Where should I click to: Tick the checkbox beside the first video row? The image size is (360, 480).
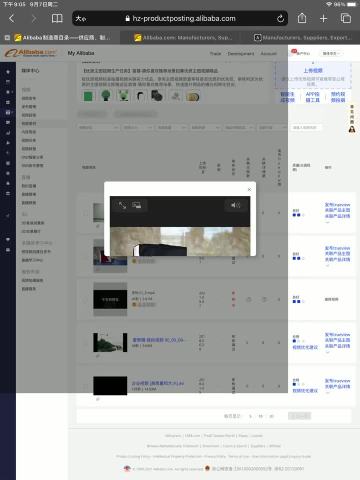pyautogui.click(x=85, y=213)
